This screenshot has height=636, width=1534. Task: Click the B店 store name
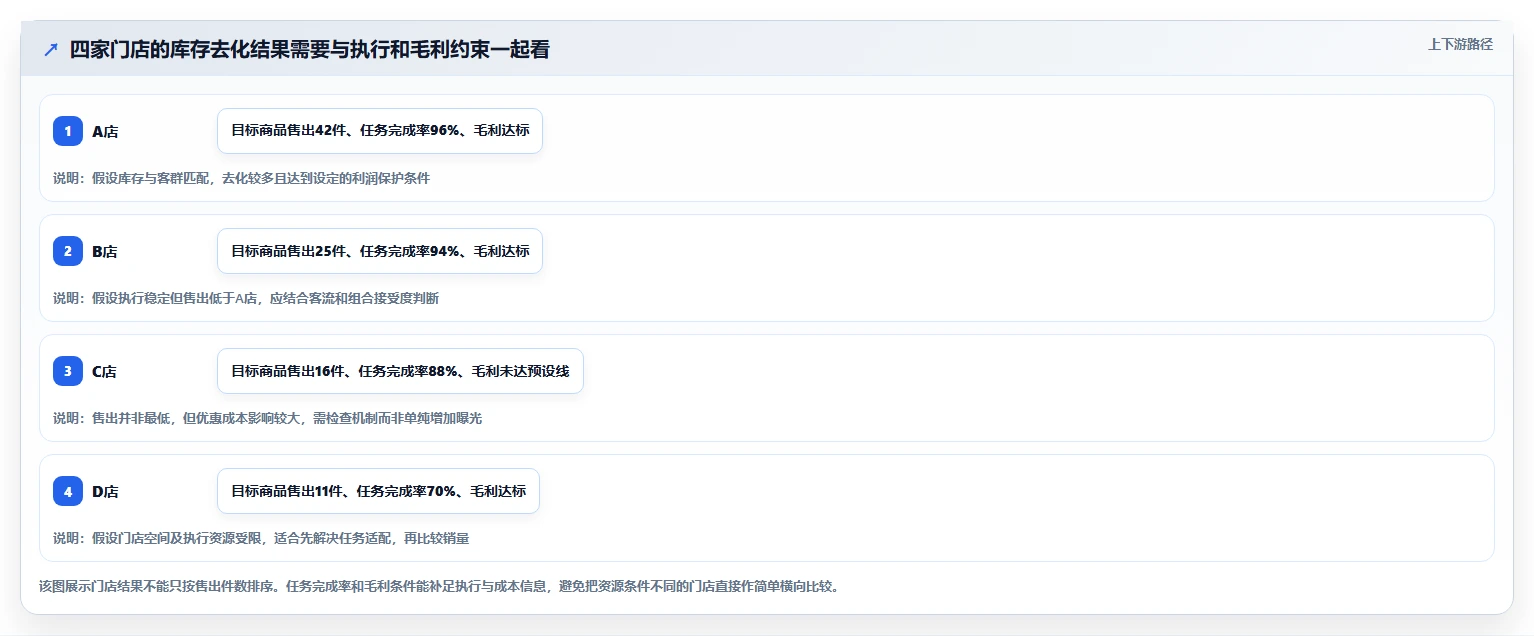click(105, 251)
